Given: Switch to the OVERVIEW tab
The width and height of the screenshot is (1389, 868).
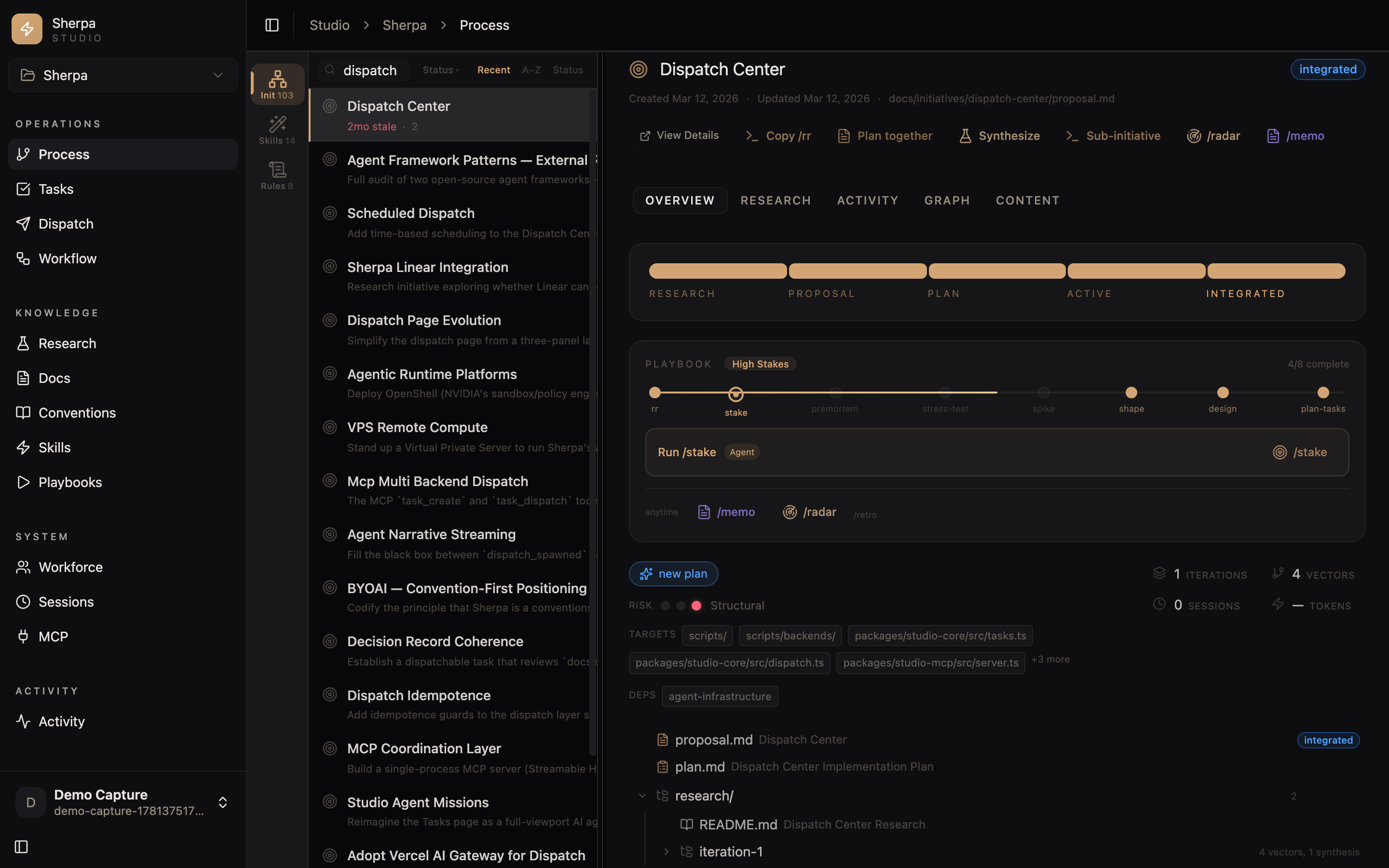Looking at the screenshot, I should pos(680,200).
